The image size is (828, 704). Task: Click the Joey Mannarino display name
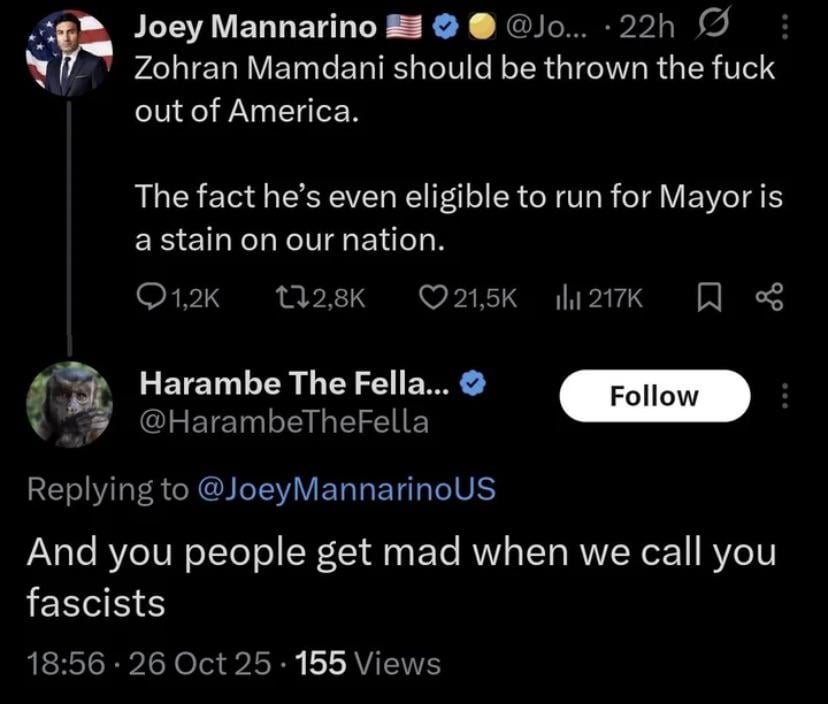click(256, 30)
